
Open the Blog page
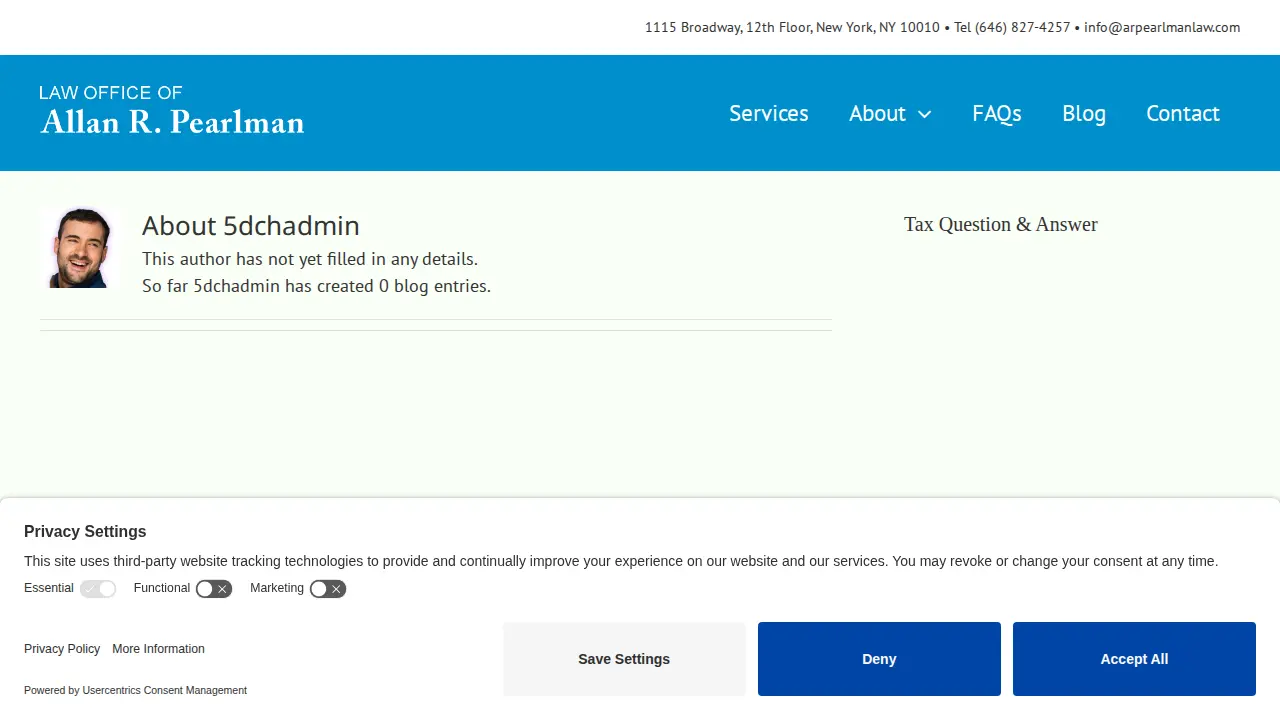[x=1084, y=113]
